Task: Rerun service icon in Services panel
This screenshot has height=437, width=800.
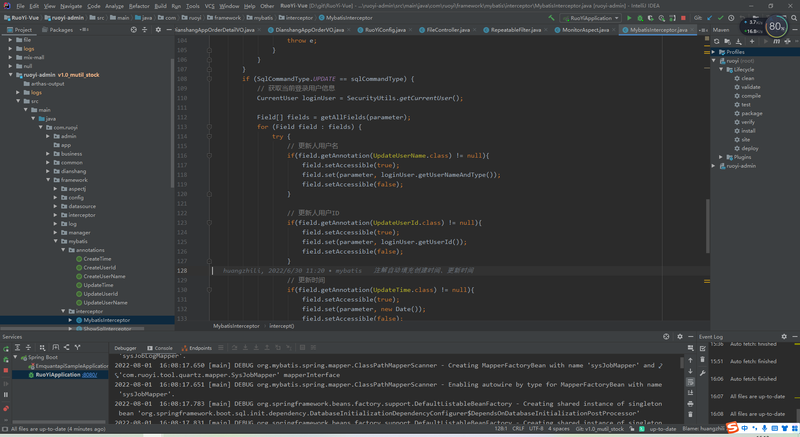Action: coord(6,349)
